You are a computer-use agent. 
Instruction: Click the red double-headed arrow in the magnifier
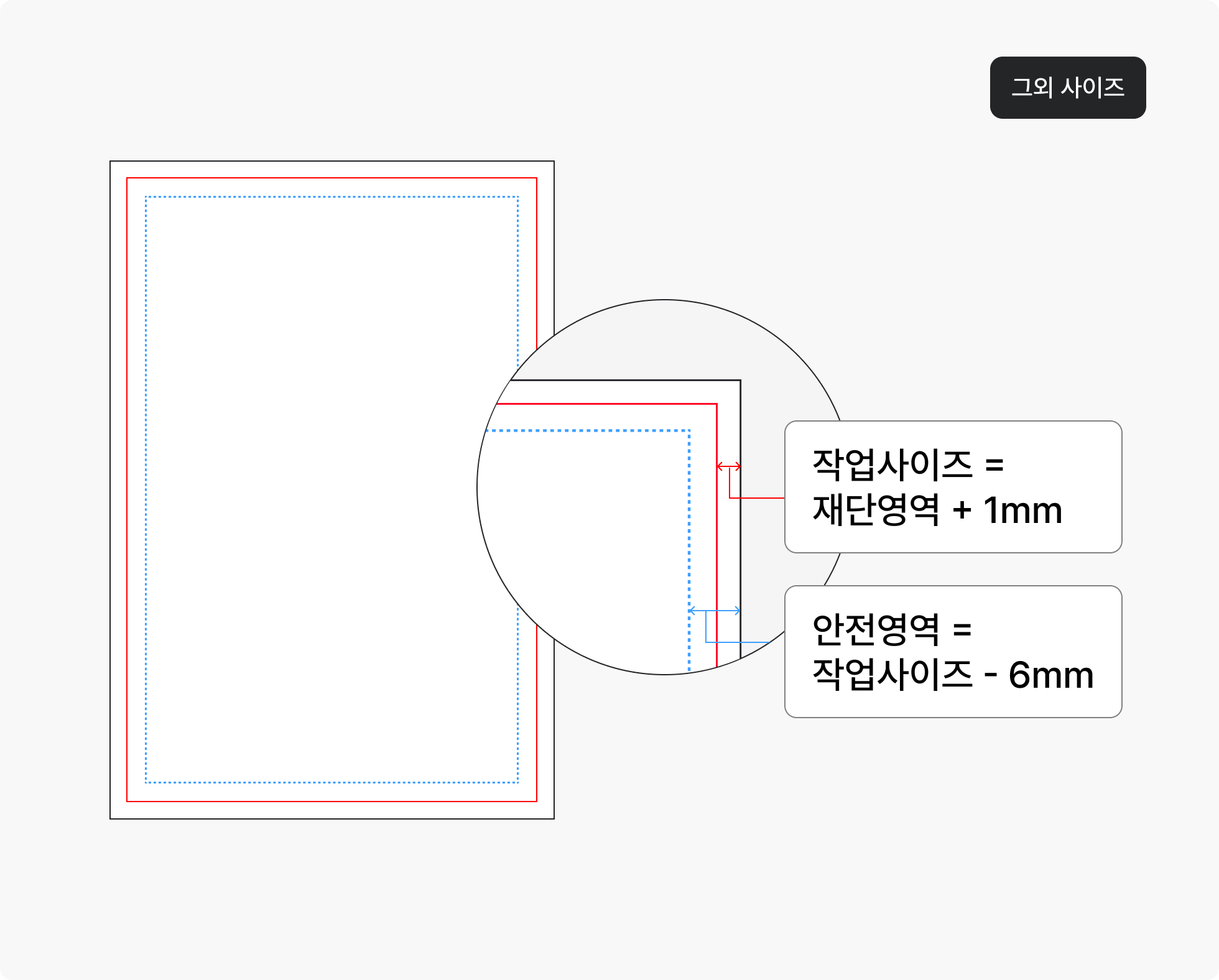coord(728,466)
